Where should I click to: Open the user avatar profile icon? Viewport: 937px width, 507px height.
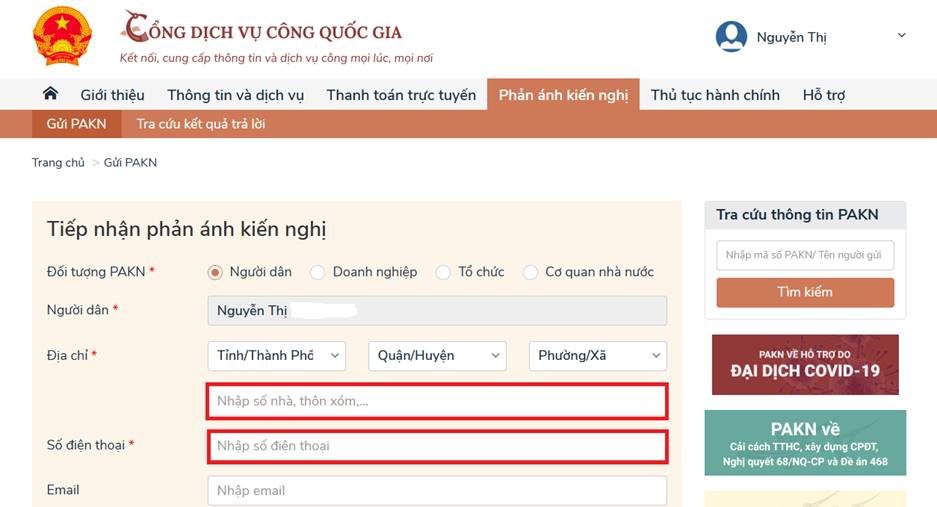(x=731, y=36)
